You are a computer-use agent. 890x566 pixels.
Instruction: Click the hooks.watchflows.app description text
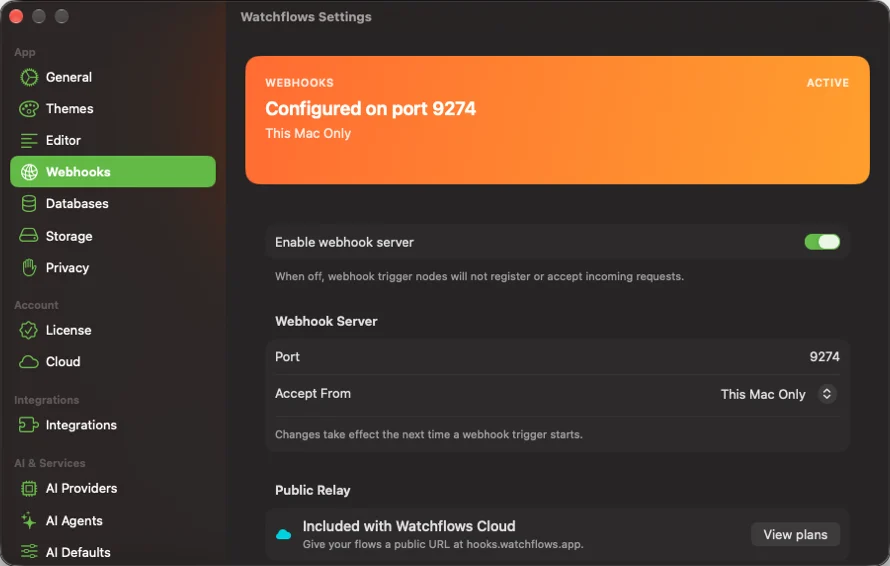[x=443, y=544]
